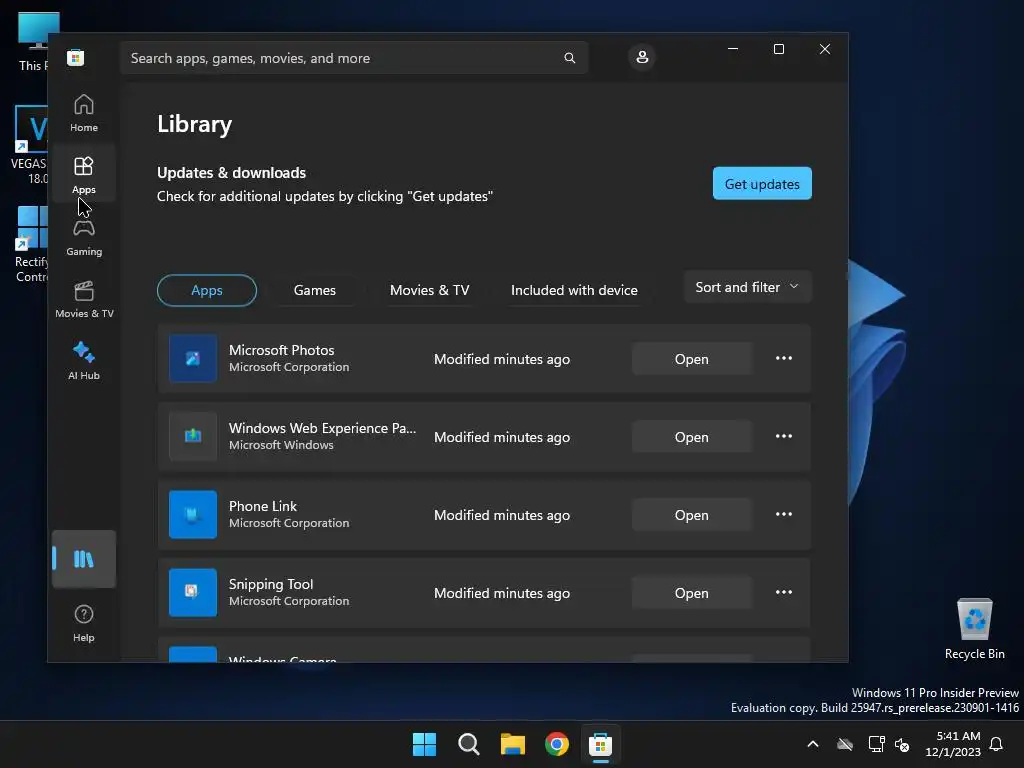Click the Microsoft Photos title text
This screenshot has width=1024, height=768.
281,350
